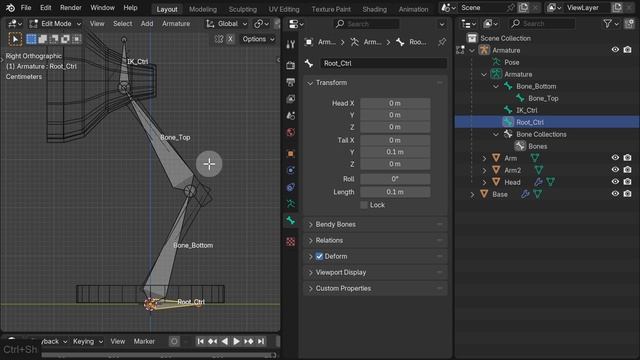This screenshot has width=640, height=360.
Task: Hide the Armature object in viewport
Action: (615, 50)
